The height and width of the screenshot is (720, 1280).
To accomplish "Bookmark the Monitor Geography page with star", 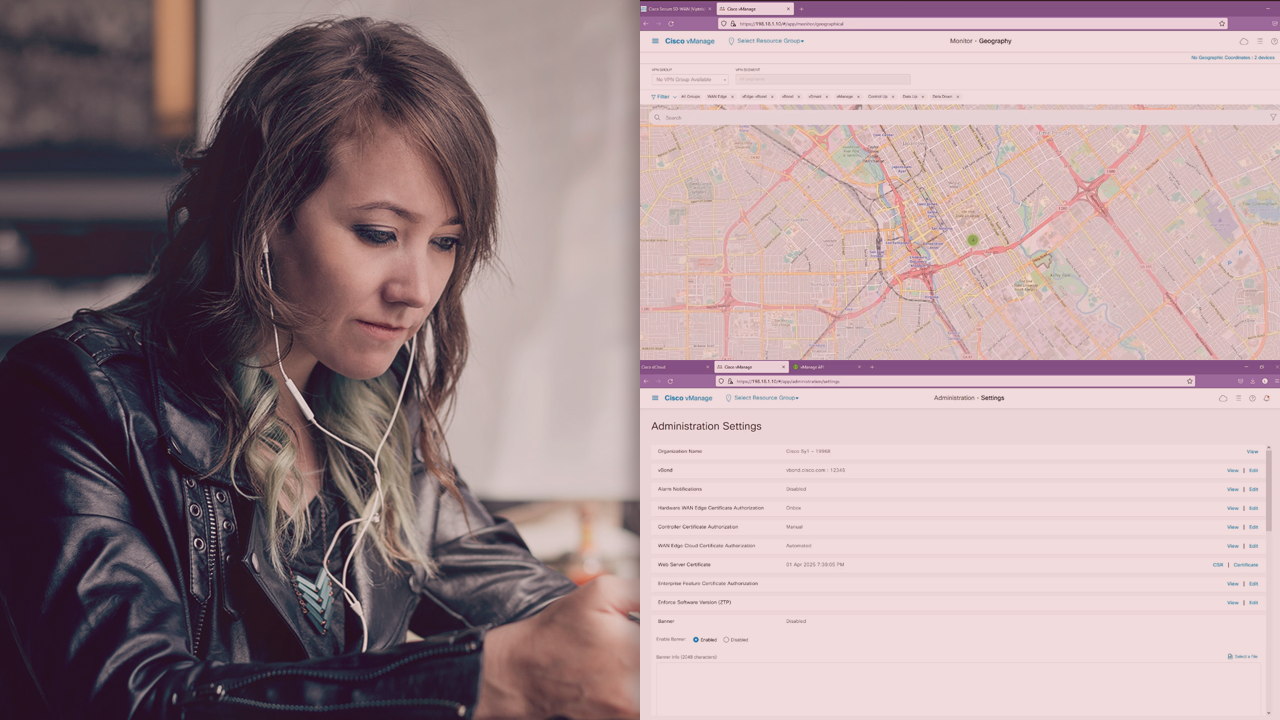I will pyautogui.click(x=1222, y=23).
